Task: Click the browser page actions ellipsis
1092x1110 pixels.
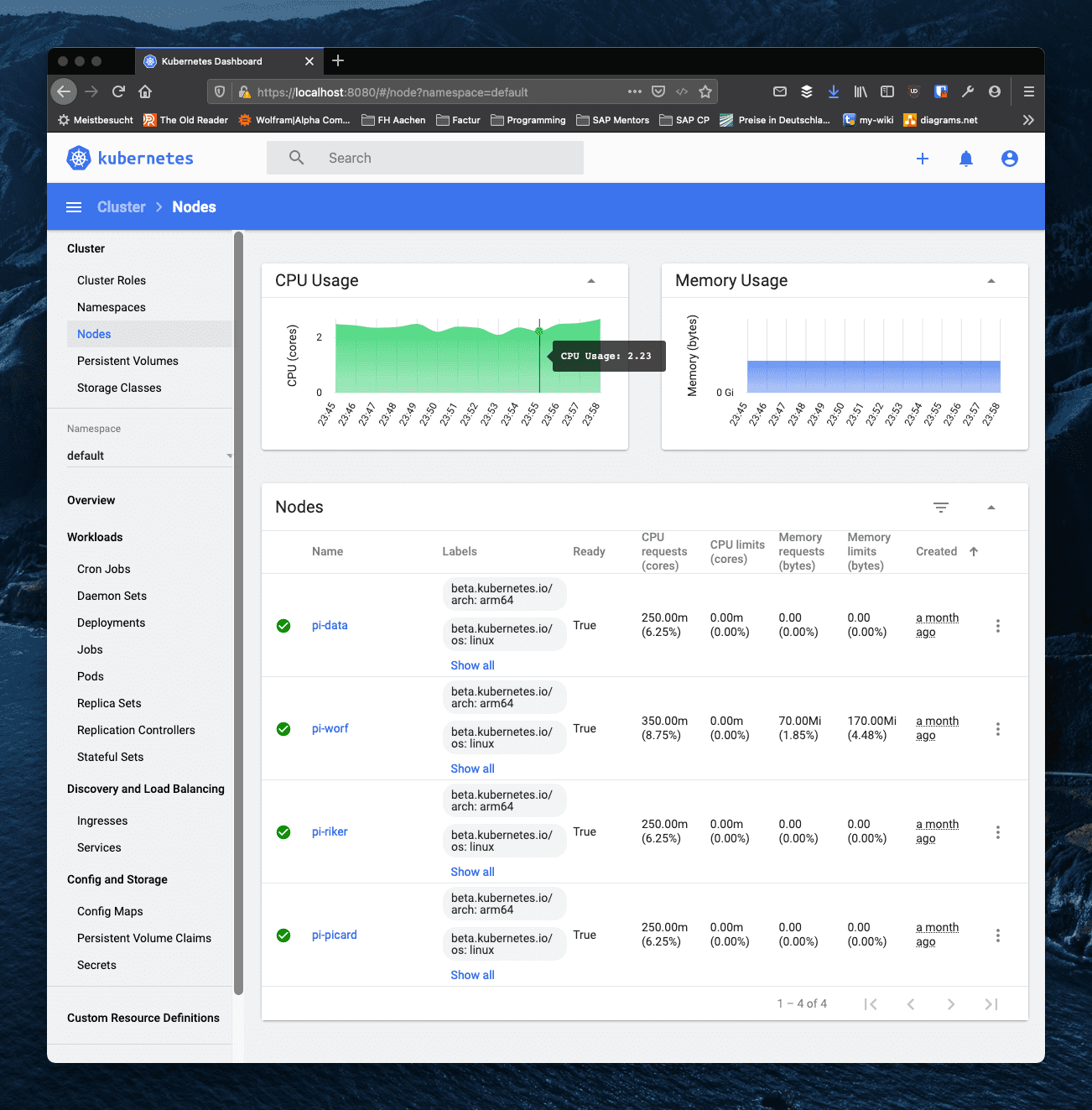Action: click(635, 91)
